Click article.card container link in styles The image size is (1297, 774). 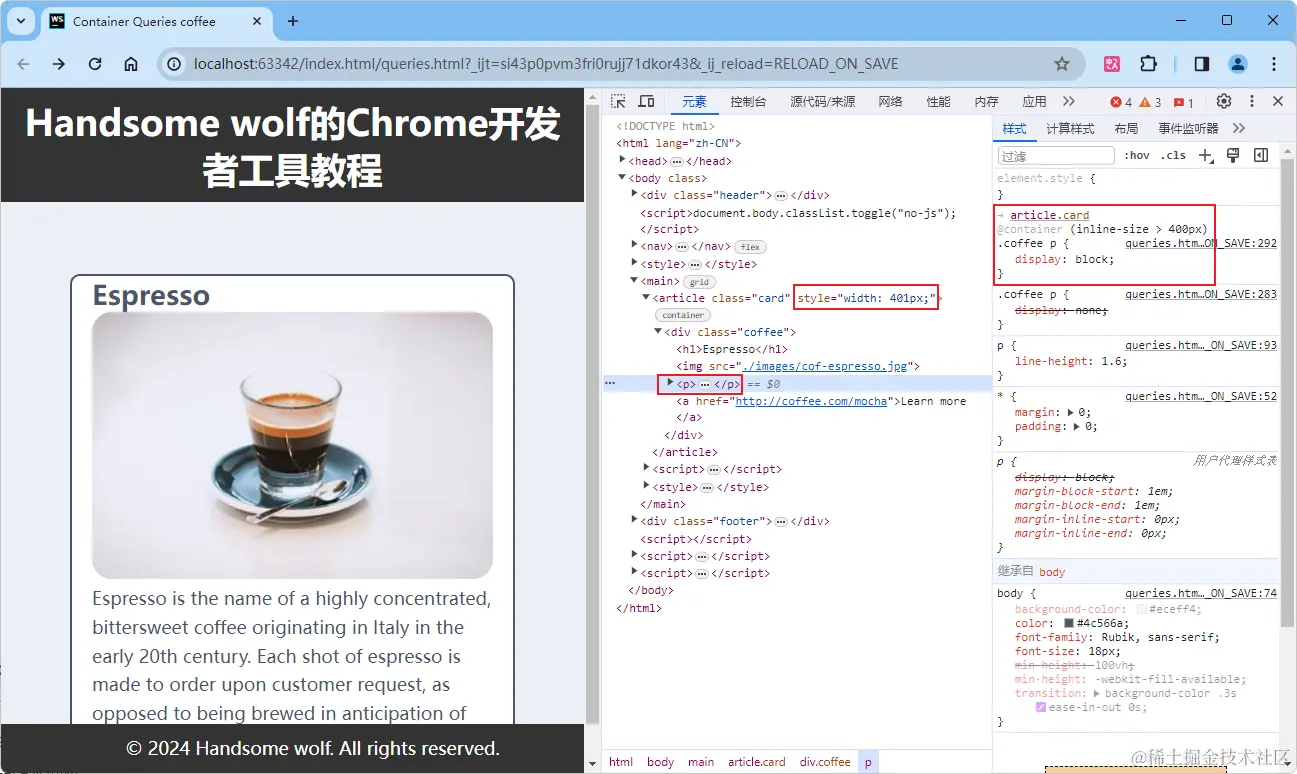(1049, 215)
